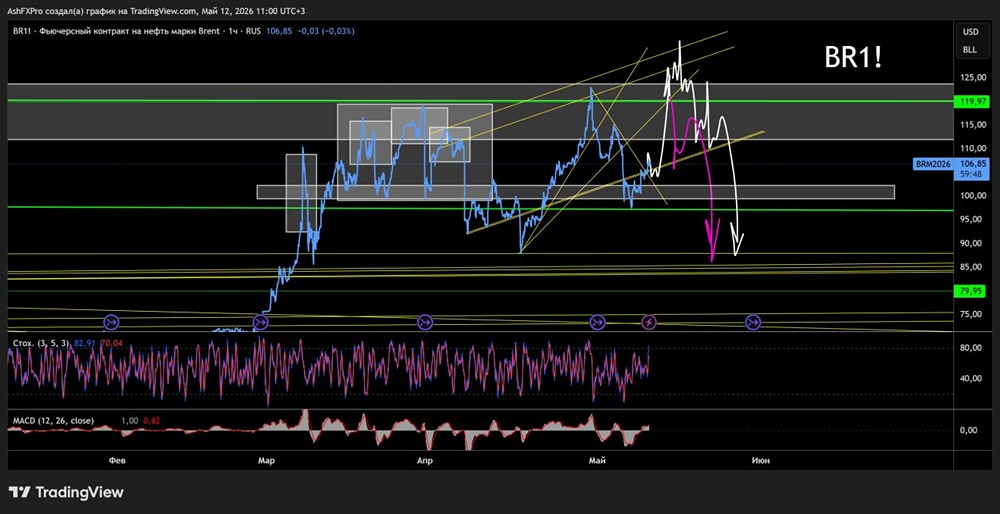Open the event marker directly above the Май label
Viewport: 1000px width, 514px height.
pyautogui.click(x=598, y=322)
